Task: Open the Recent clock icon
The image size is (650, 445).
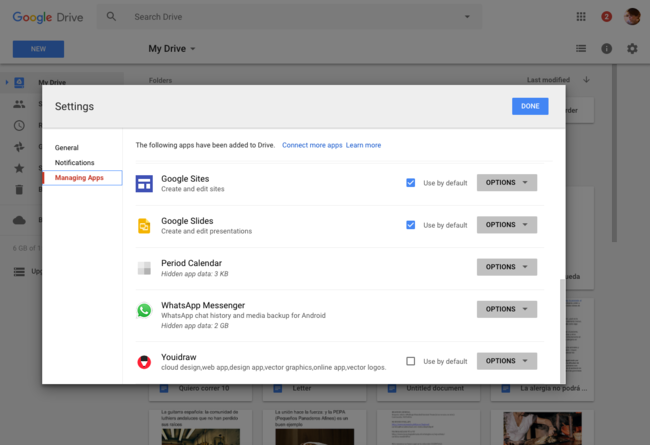Action: coord(19,125)
